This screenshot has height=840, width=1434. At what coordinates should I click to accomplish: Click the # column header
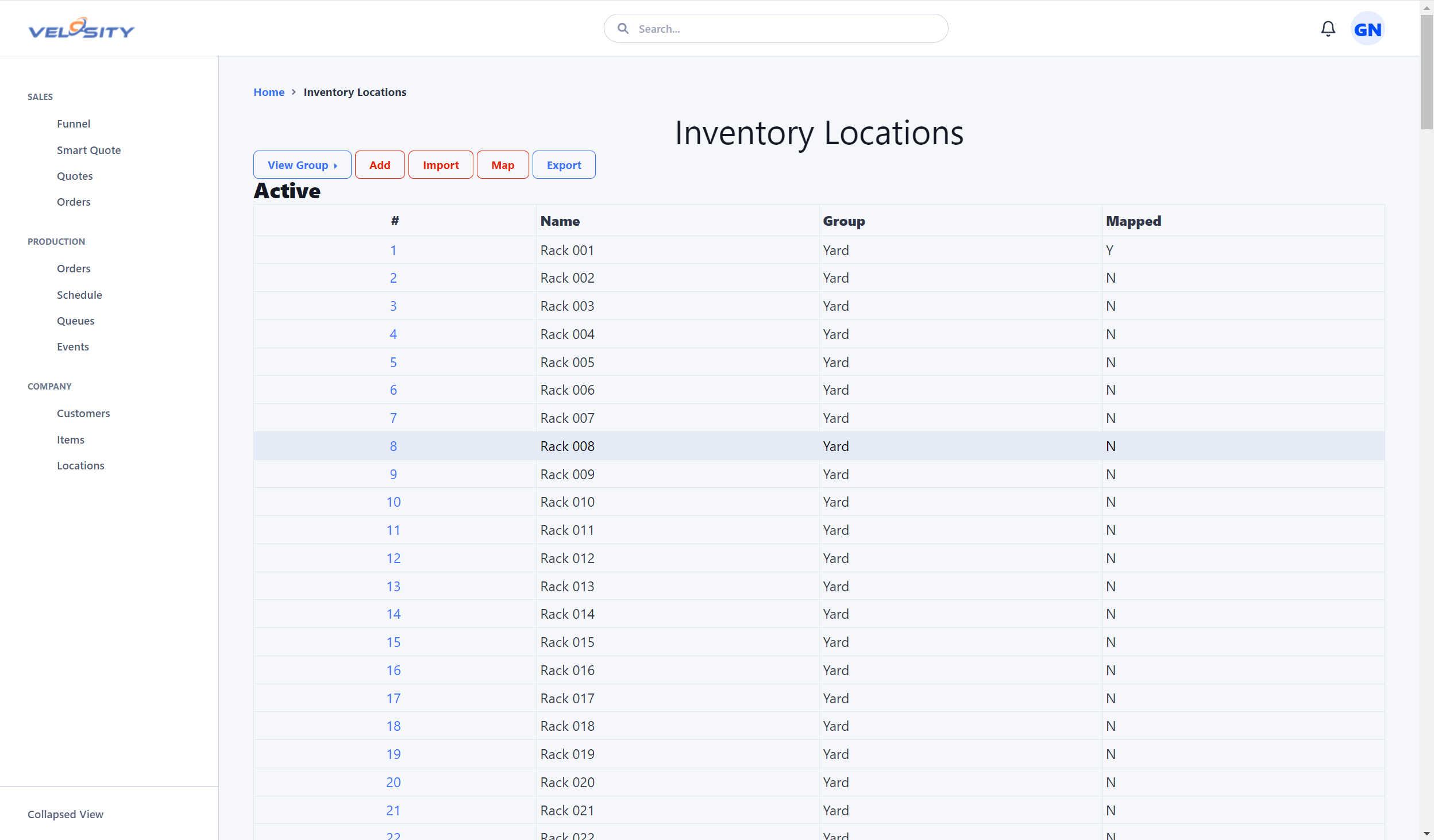click(x=395, y=221)
